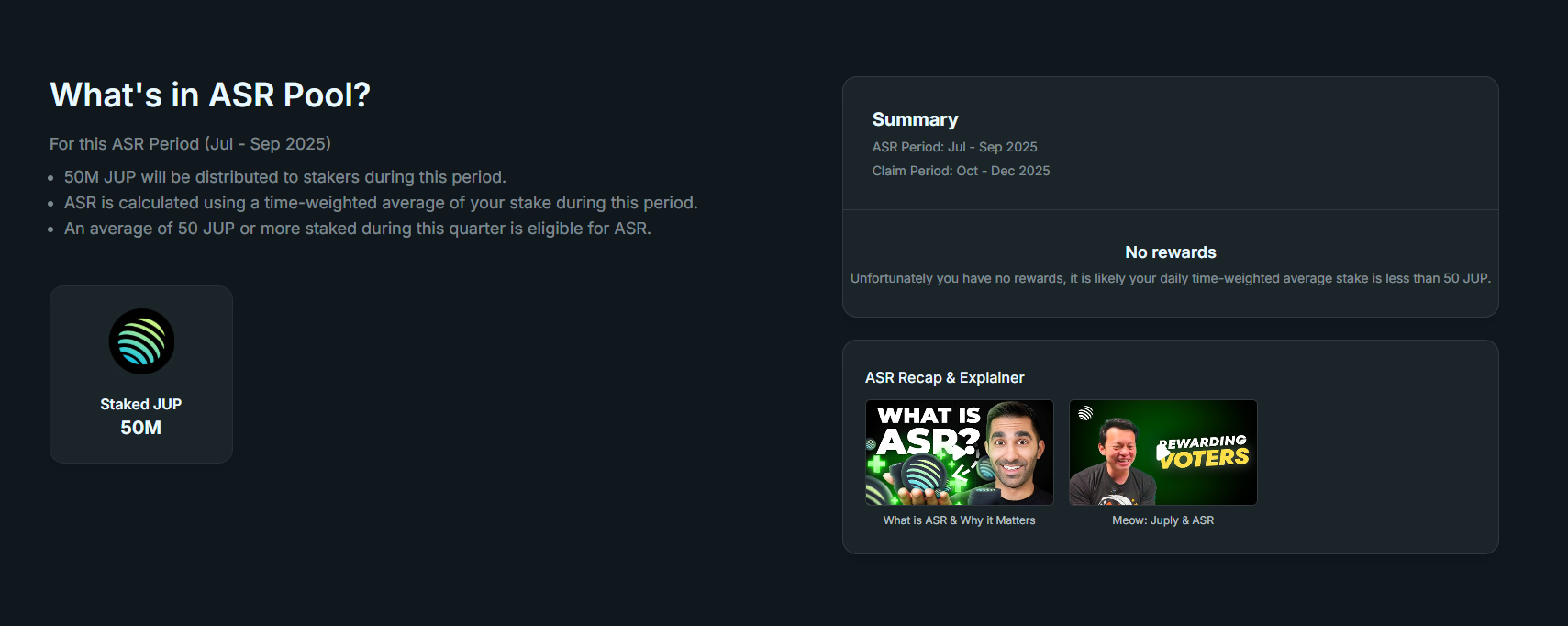Click the "ASR Period: Jul - Sep 2025" line
1568x626 pixels.
tap(954, 147)
